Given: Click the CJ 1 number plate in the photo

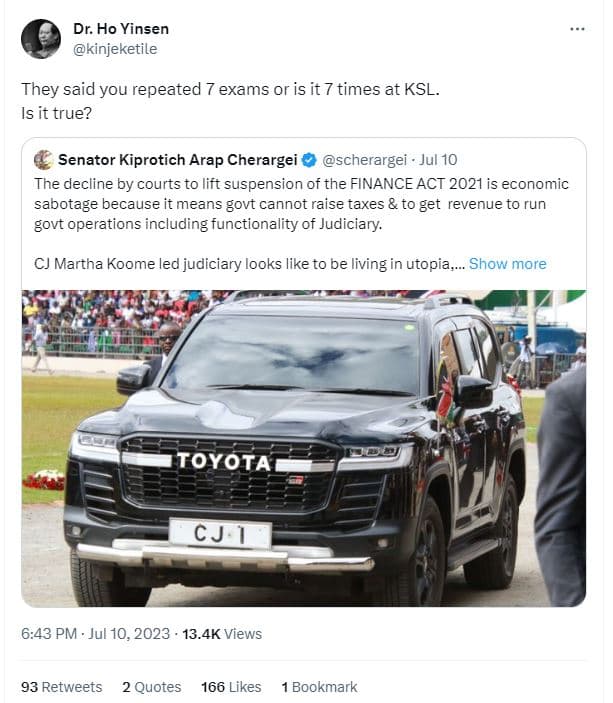Looking at the screenshot, I should pyautogui.click(x=220, y=534).
